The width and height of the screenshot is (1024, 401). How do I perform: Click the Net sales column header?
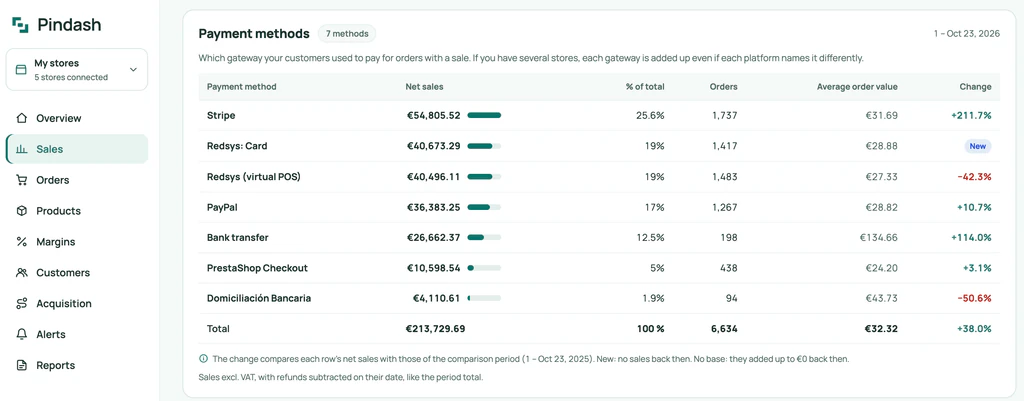pyautogui.click(x=424, y=87)
